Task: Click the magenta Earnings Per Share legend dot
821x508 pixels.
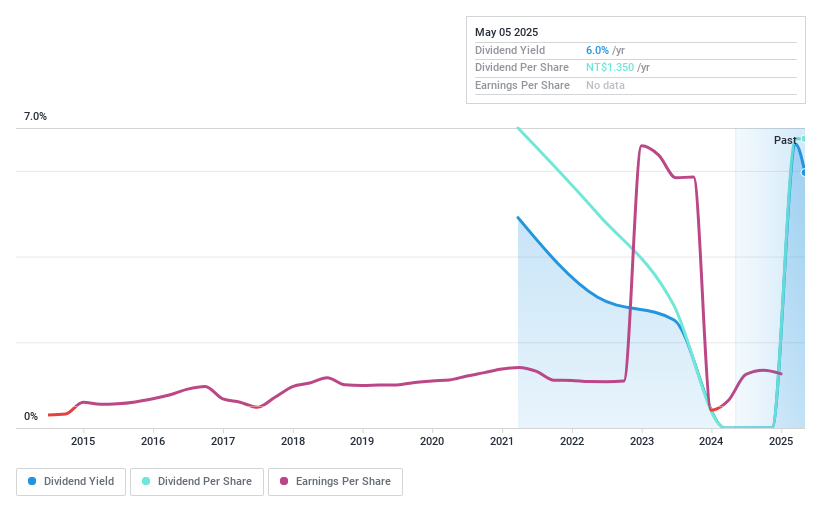Action: tap(284, 481)
